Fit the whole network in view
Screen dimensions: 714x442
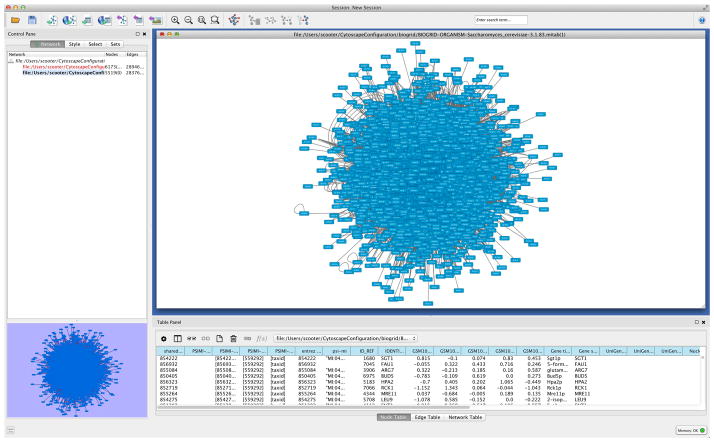click(201, 20)
